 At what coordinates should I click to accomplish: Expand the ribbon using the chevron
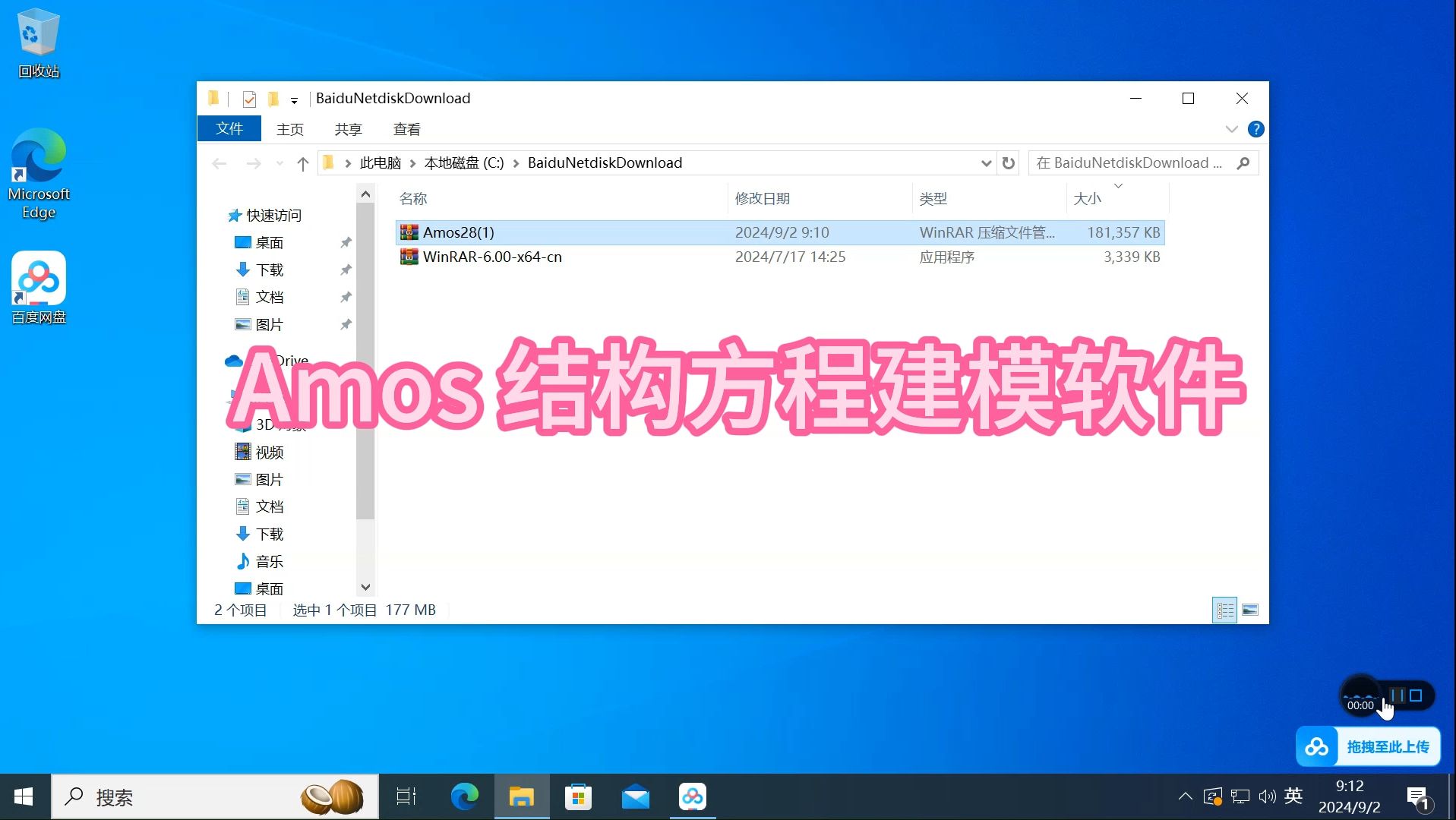point(1230,128)
